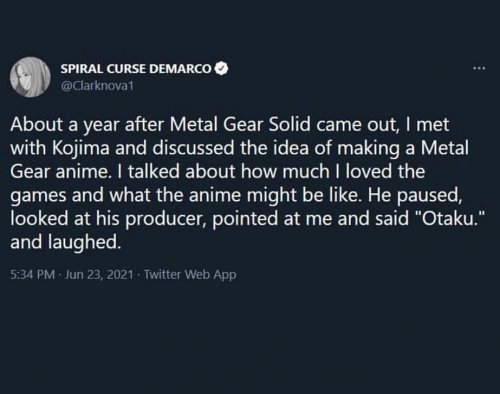The height and width of the screenshot is (394, 500).
Task: Click the 5:34 PM timestamp
Action: 33,275
